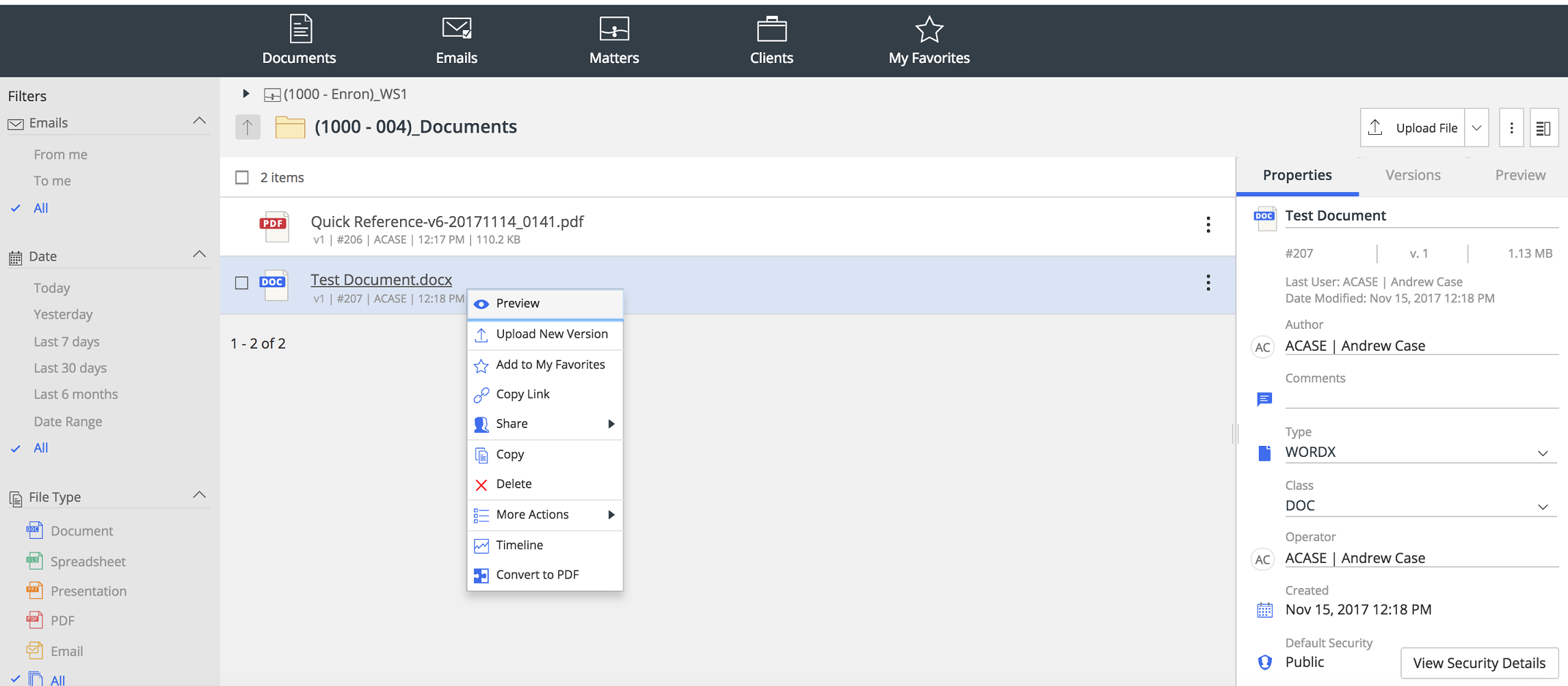Switch to the Versions tab

coord(1413,175)
